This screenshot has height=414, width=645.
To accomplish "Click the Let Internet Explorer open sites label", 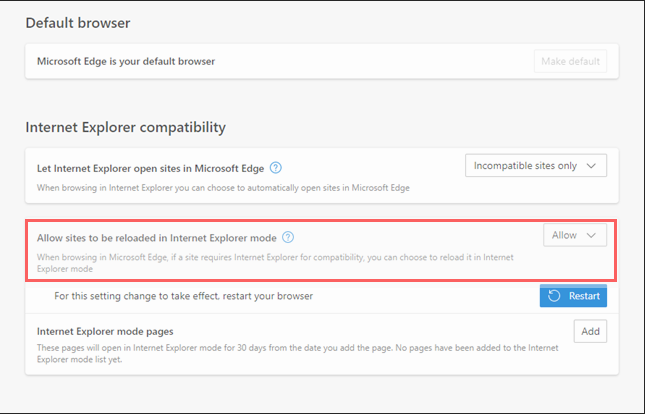I will (x=151, y=168).
